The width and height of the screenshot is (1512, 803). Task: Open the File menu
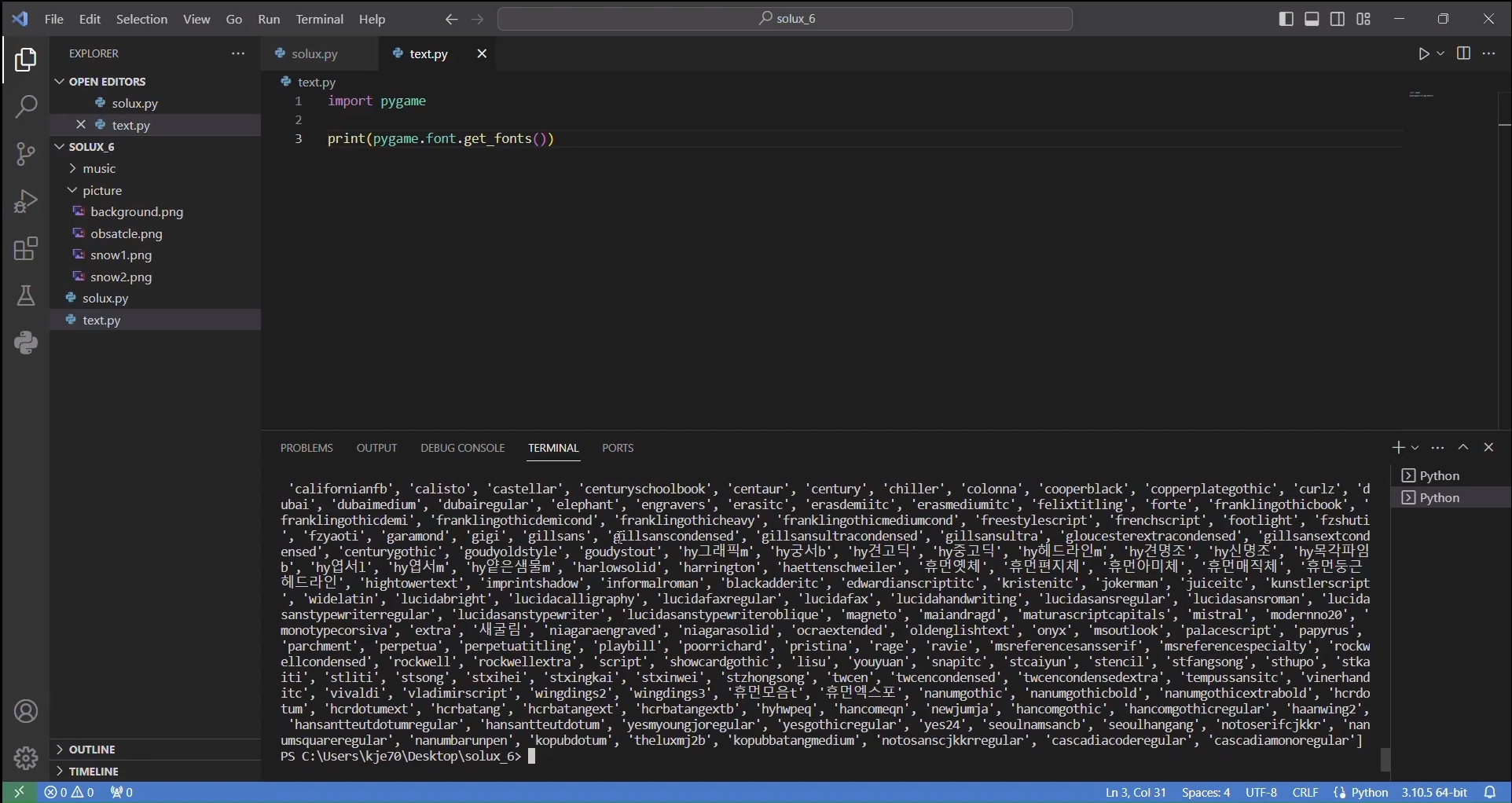tap(54, 19)
